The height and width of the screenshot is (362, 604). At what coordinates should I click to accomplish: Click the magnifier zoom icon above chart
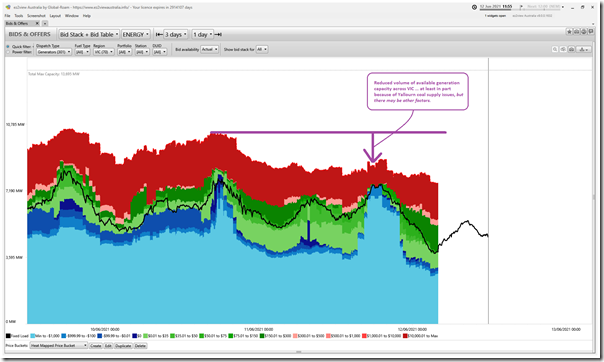click(x=555, y=49)
